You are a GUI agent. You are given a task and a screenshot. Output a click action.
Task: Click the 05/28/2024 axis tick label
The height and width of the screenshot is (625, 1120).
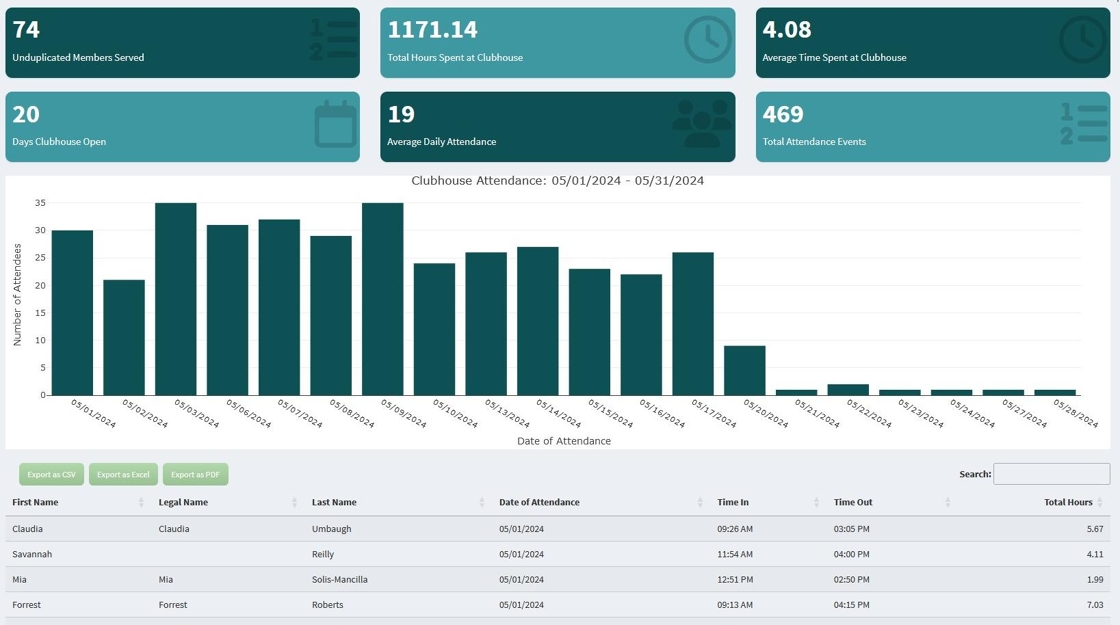pos(1076,413)
